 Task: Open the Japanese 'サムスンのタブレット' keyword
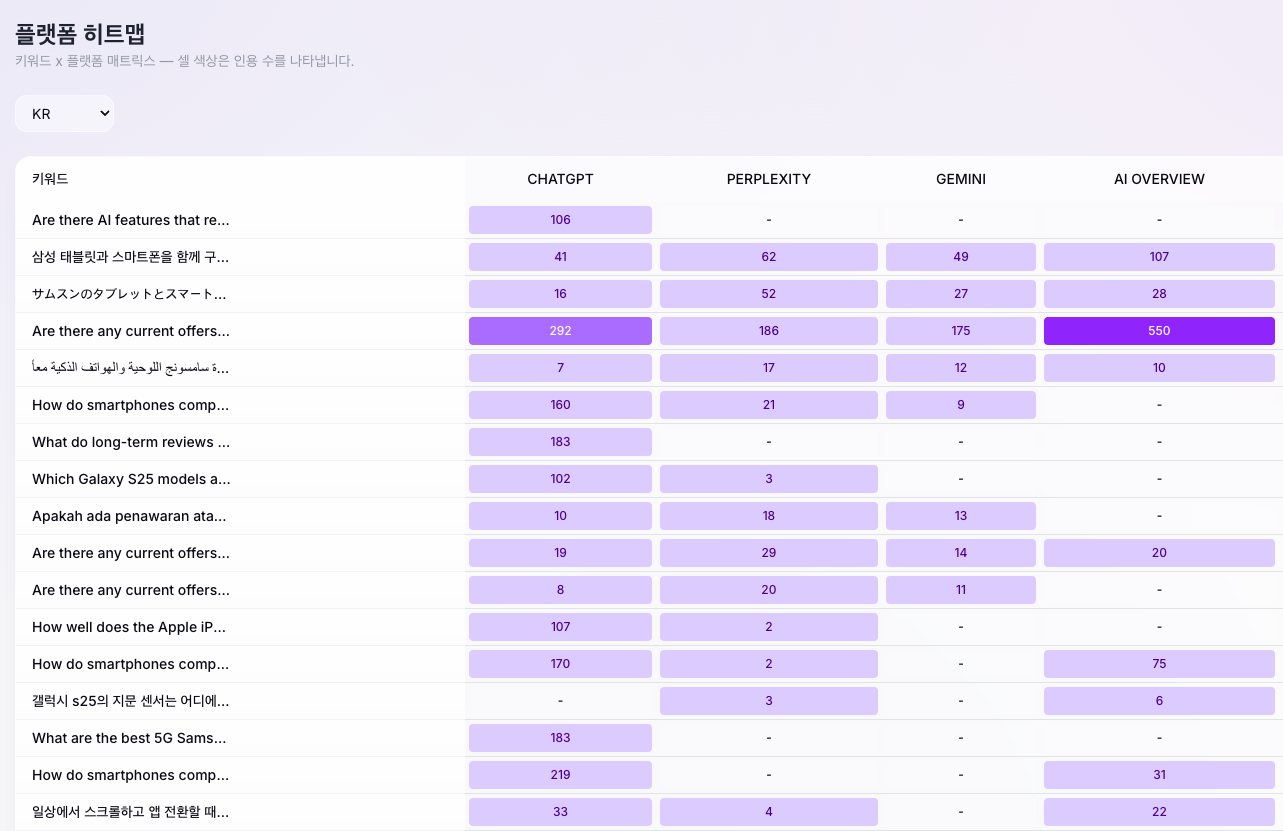(129, 294)
